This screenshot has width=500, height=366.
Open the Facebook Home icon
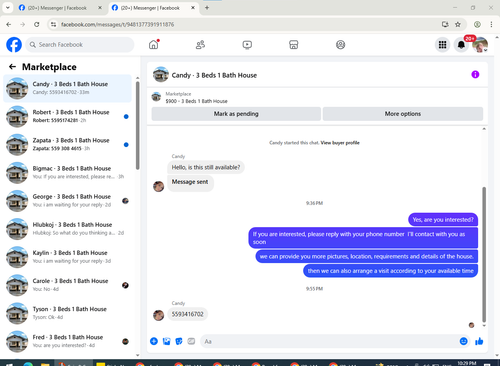[x=154, y=44]
